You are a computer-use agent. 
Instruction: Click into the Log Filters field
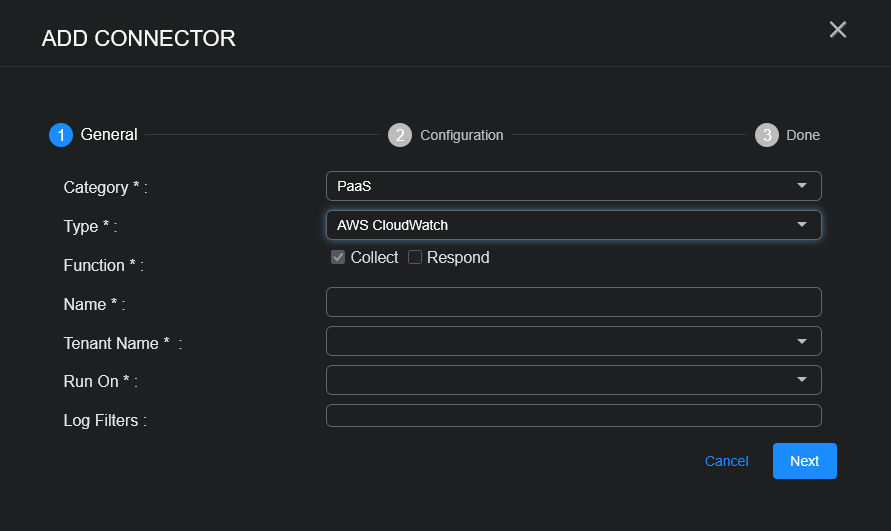click(573, 416)
